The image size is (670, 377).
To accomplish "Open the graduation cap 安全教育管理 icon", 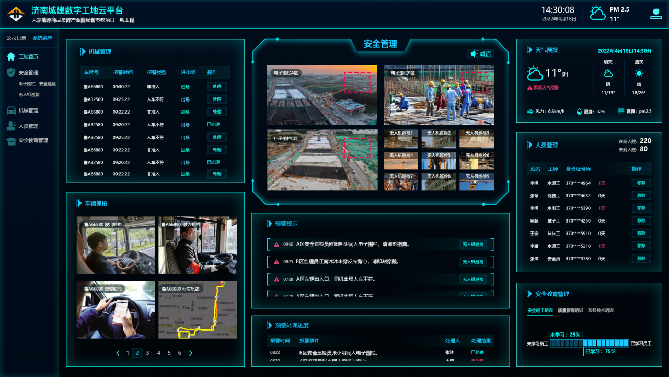I will [11, 141].
